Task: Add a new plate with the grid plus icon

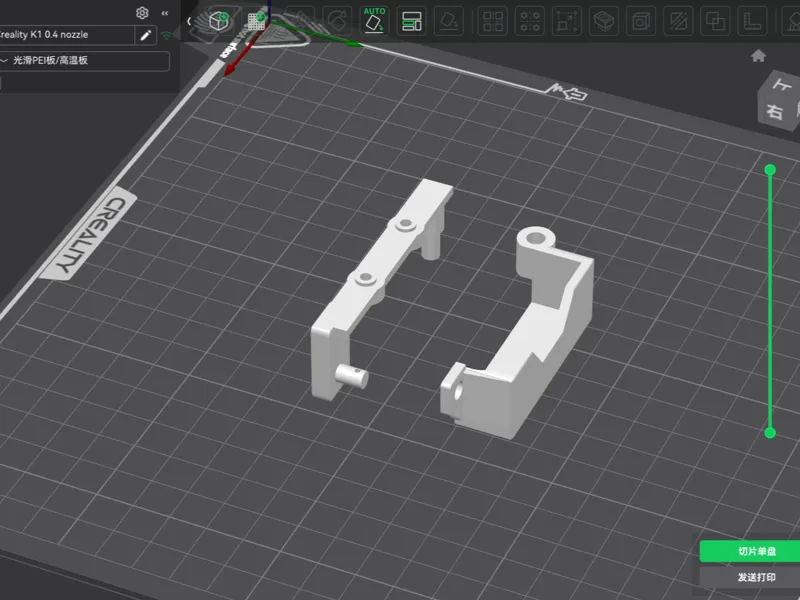Action: pos(257,21)
